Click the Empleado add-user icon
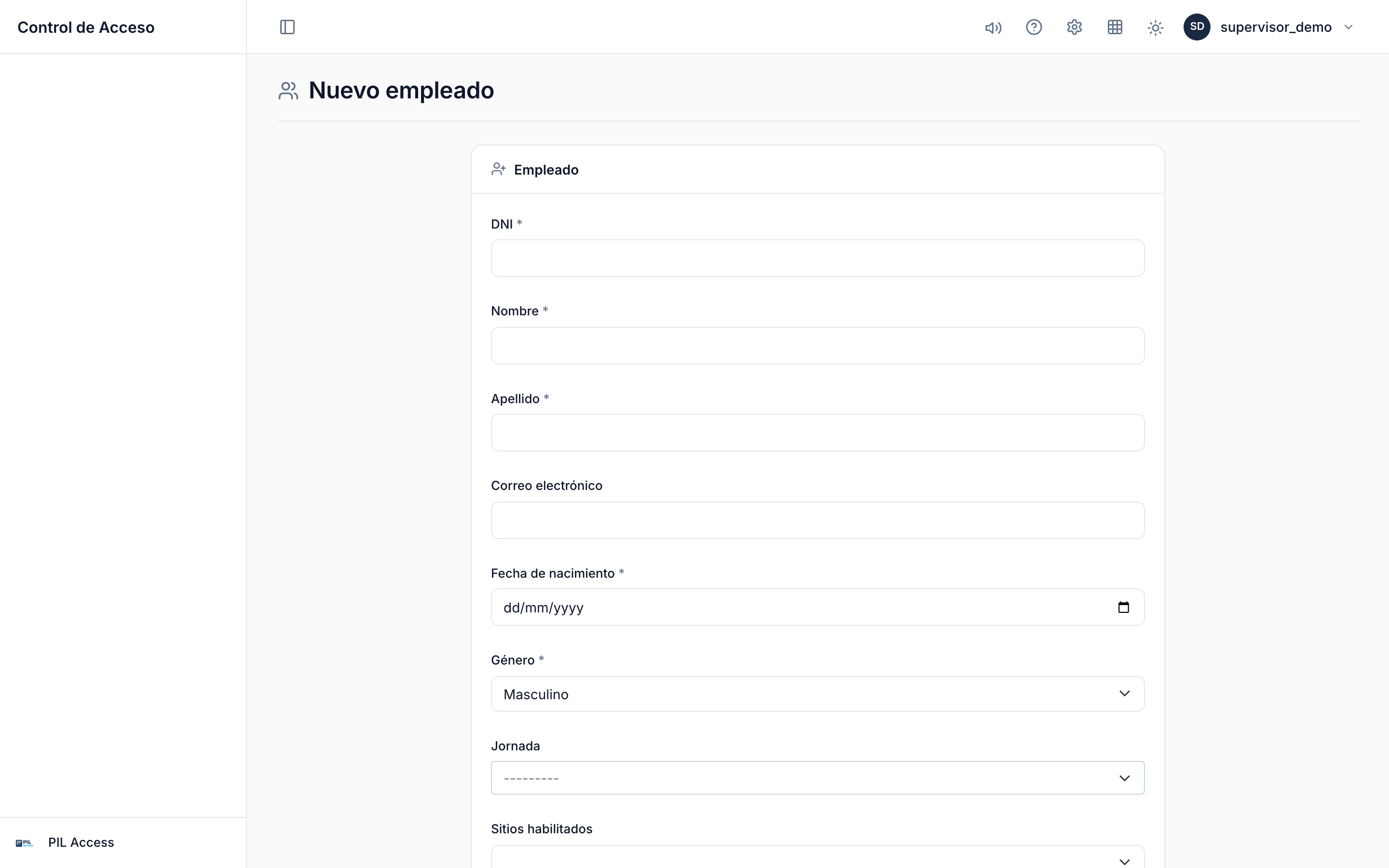Image resolution: width=1389 pixels, height=868 pixels. click(498, 169)
